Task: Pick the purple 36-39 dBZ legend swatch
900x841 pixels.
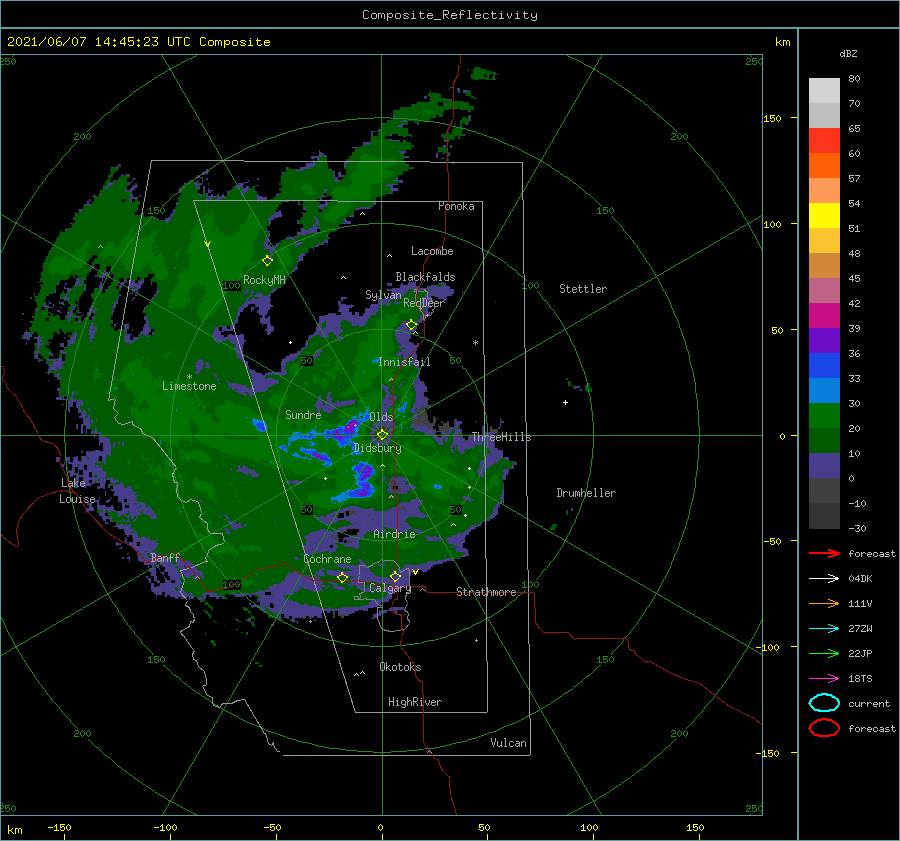Action: point(824,340)
